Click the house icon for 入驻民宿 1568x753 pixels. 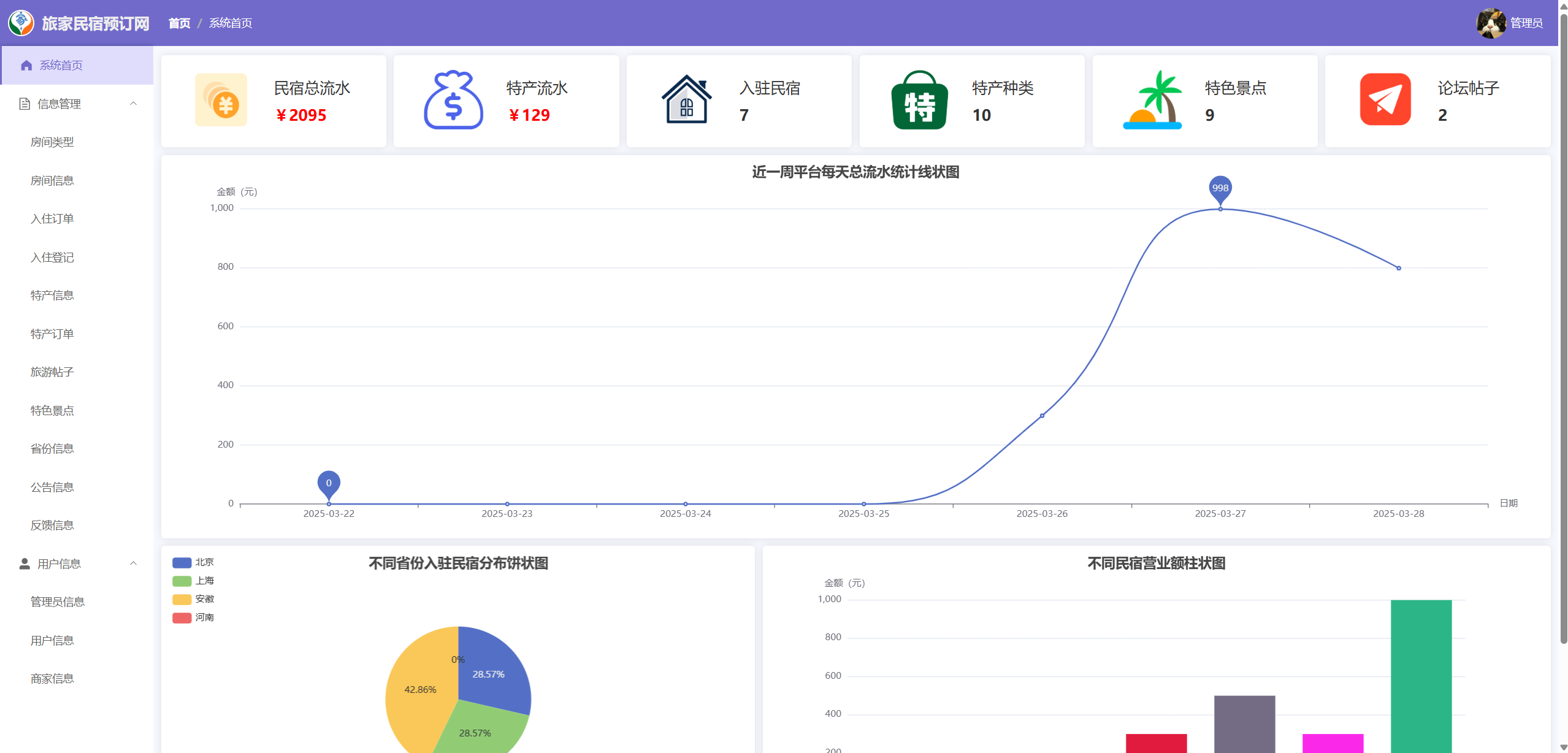pos(686,100)
